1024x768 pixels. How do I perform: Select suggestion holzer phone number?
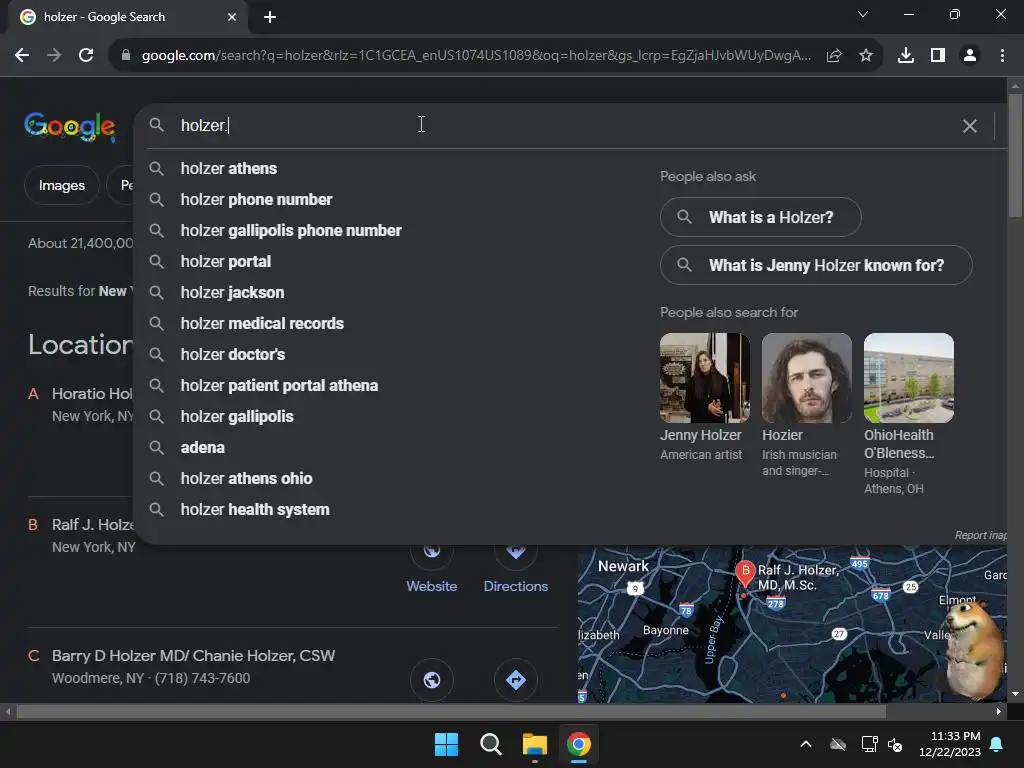pos(256,200)
